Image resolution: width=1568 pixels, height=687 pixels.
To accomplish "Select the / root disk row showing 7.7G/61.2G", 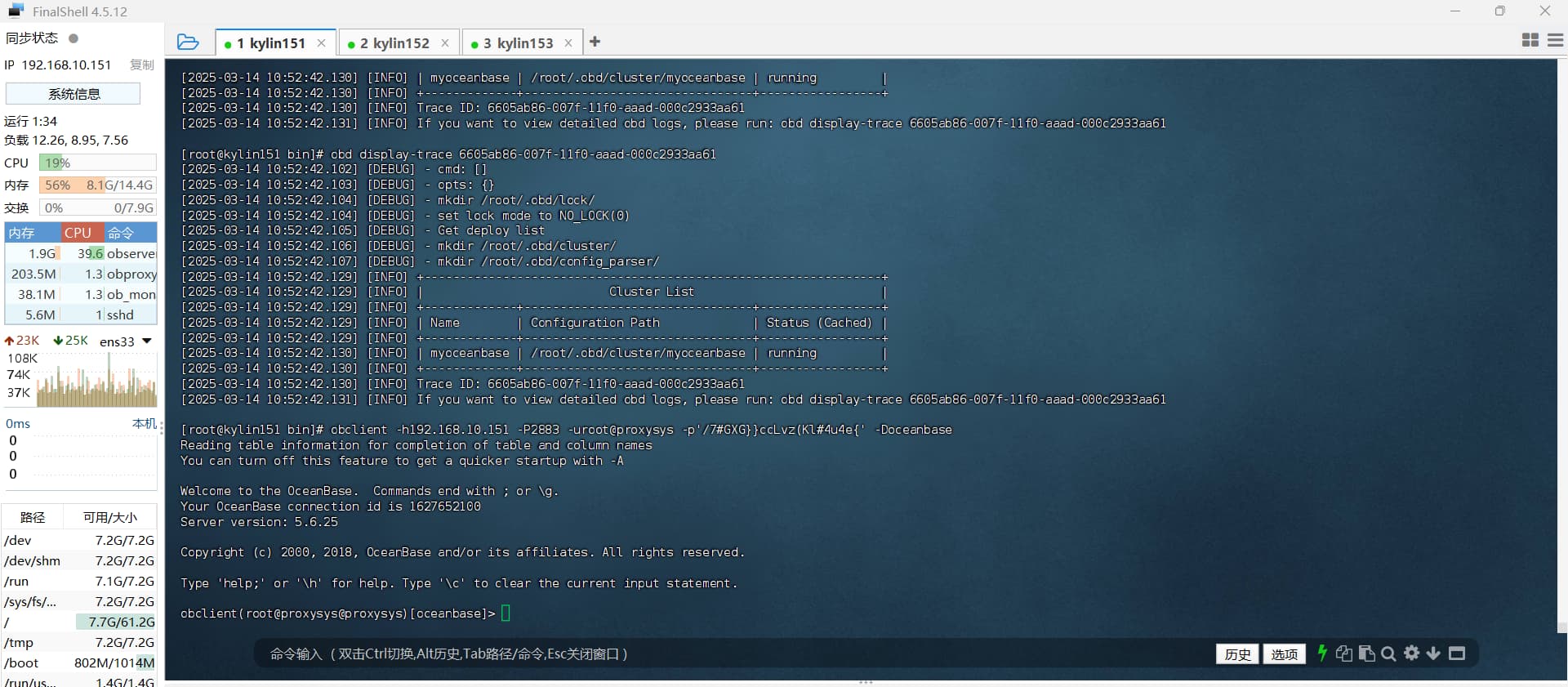I will click(x=79, y=622).
